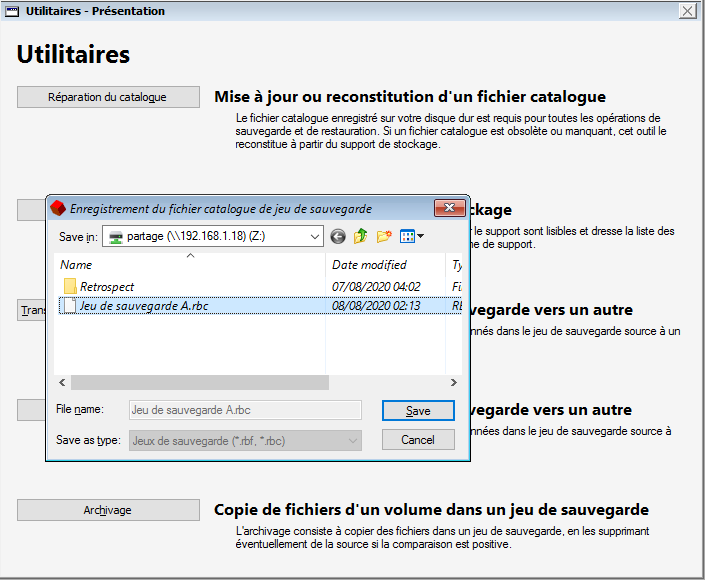Open the Retrospect folder

tap(106, 287)
